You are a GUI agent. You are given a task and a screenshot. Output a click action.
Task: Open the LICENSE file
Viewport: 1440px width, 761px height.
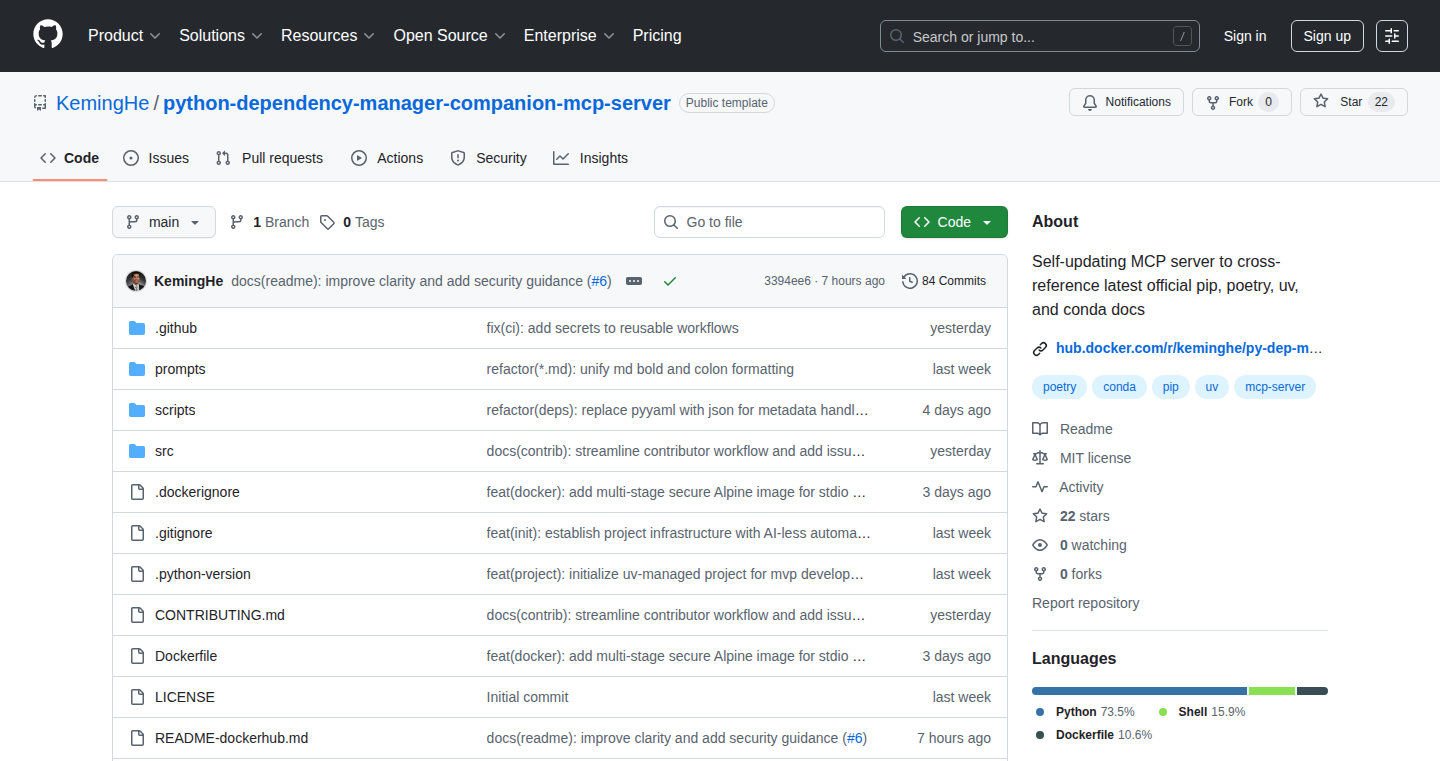[185, 697]
